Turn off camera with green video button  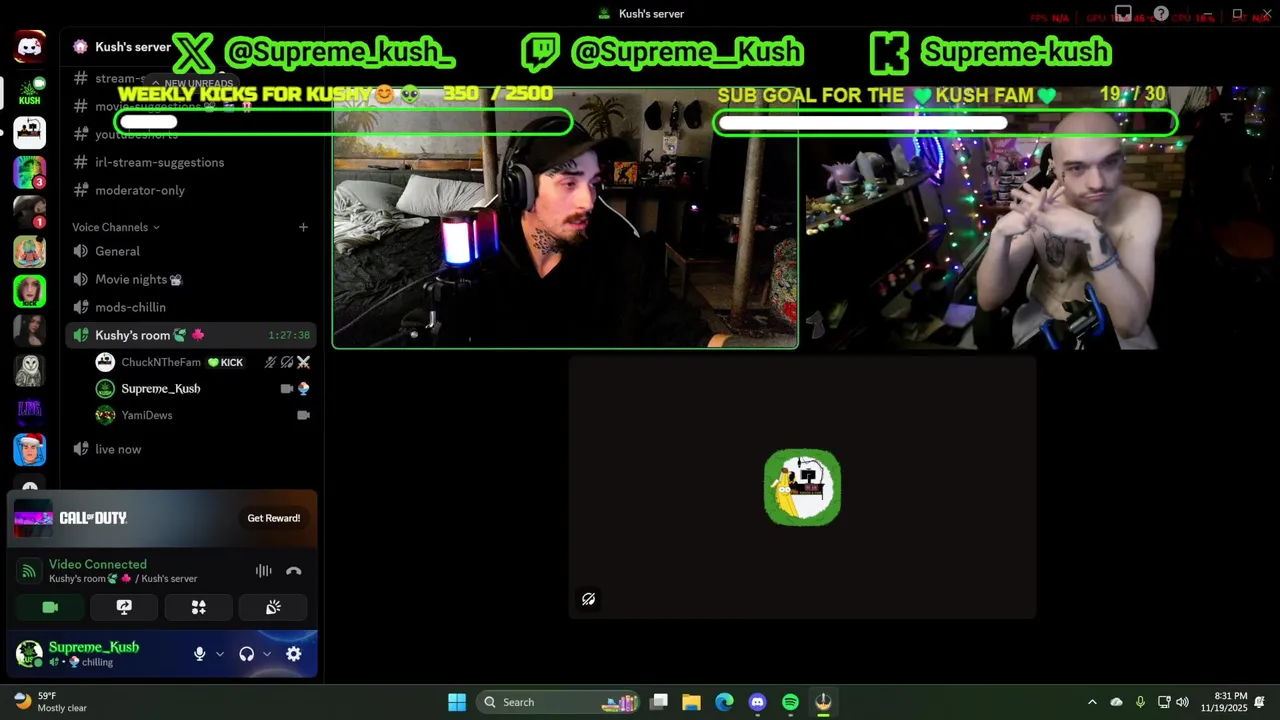point(50,607)
